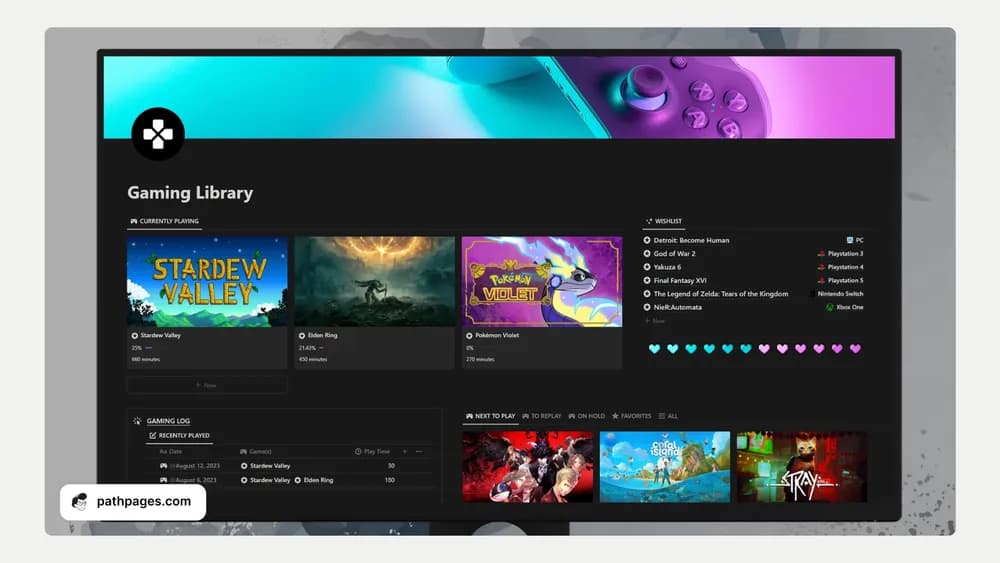The image size is (1000, 563).
Task: Click the gamepad icon on Currently Playing tab
Action: 134,221
